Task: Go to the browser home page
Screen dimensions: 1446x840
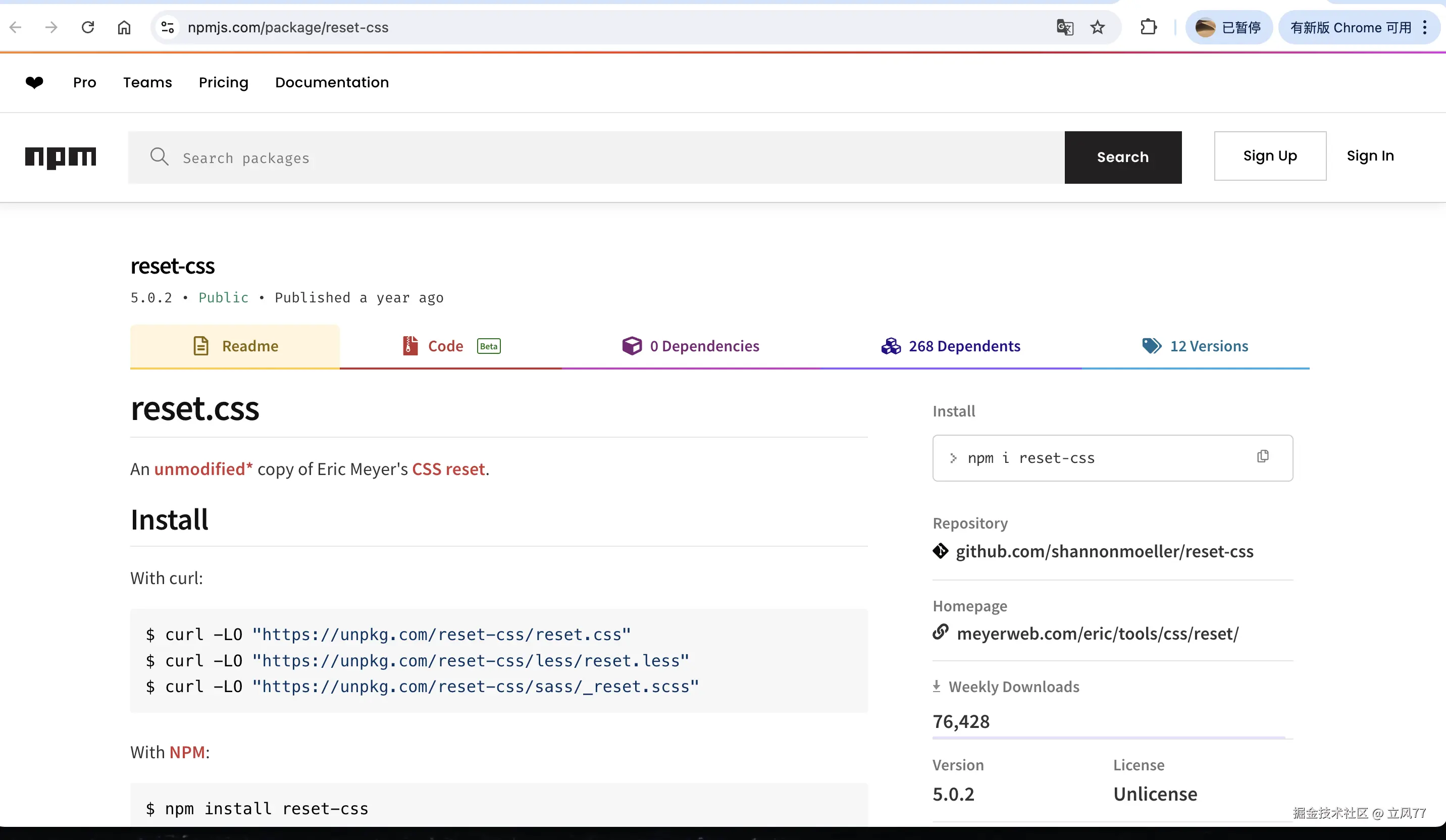Action: 124,27
